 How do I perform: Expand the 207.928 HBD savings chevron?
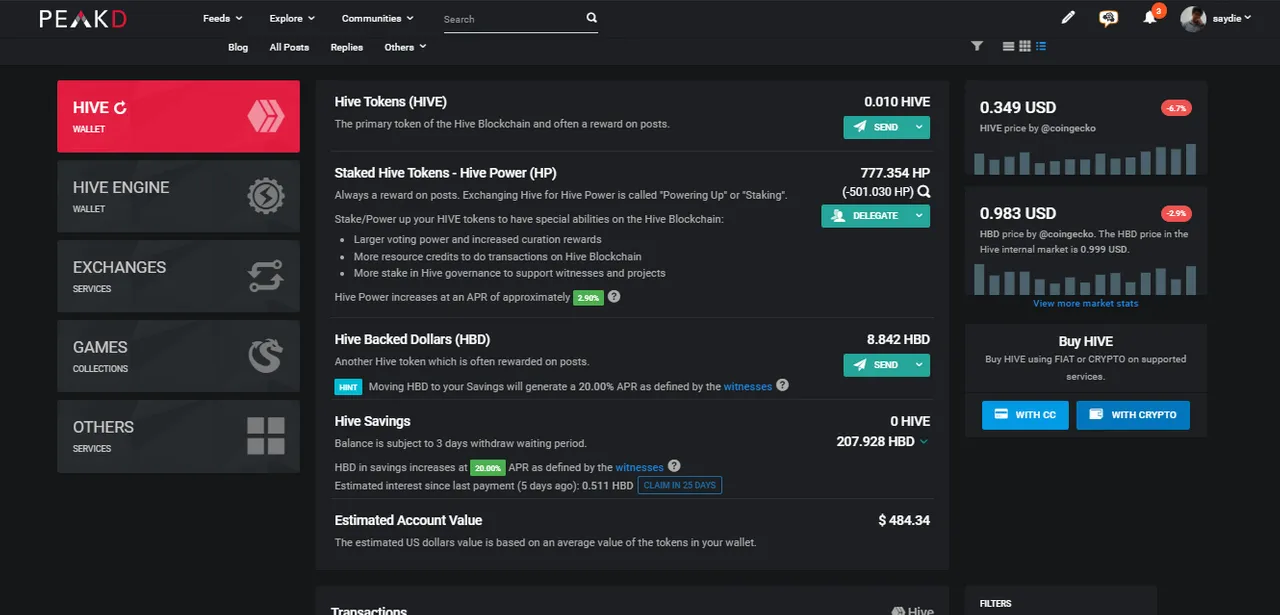point(923,441)
